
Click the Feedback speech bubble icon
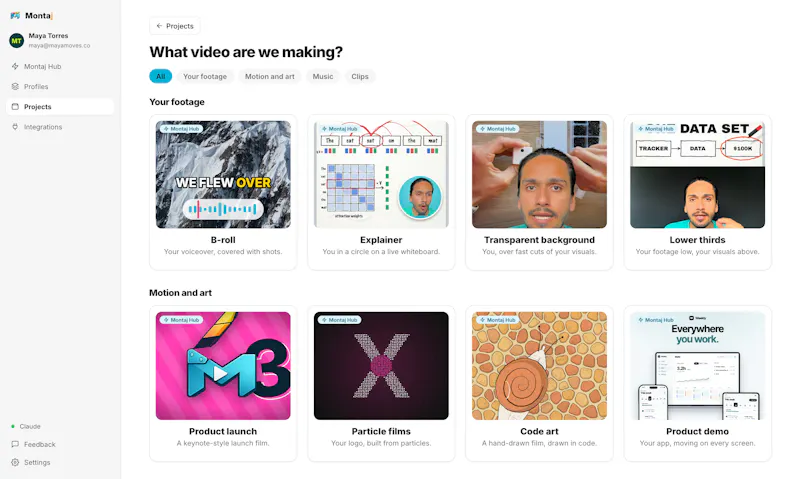[x=15, y=444]
